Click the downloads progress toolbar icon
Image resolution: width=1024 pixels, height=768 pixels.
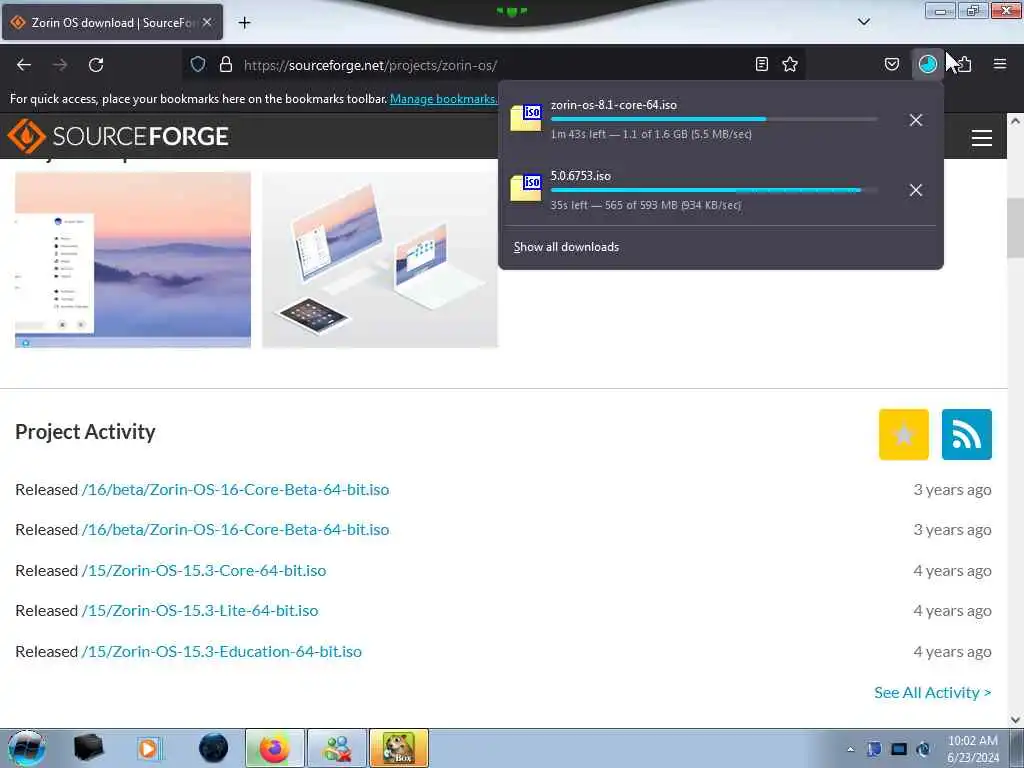coord(927,64)
